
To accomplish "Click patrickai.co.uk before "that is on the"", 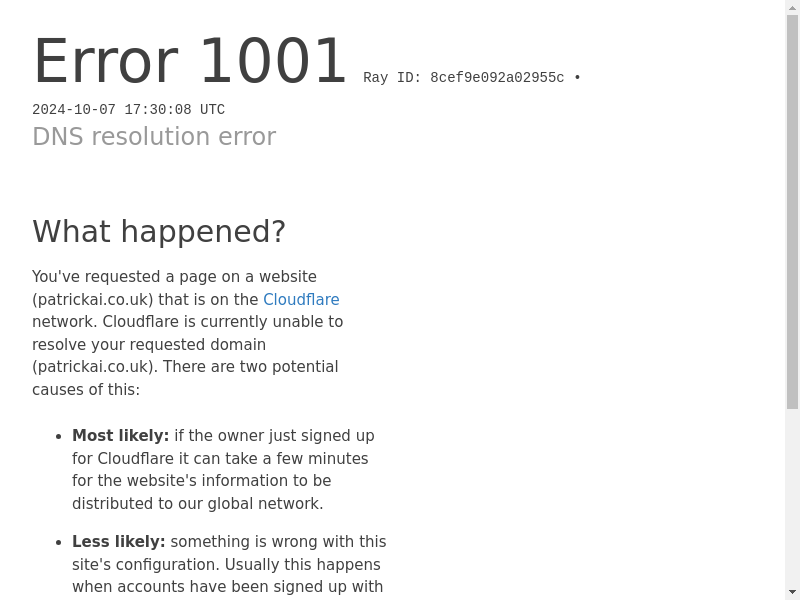I will click(93, 299).
